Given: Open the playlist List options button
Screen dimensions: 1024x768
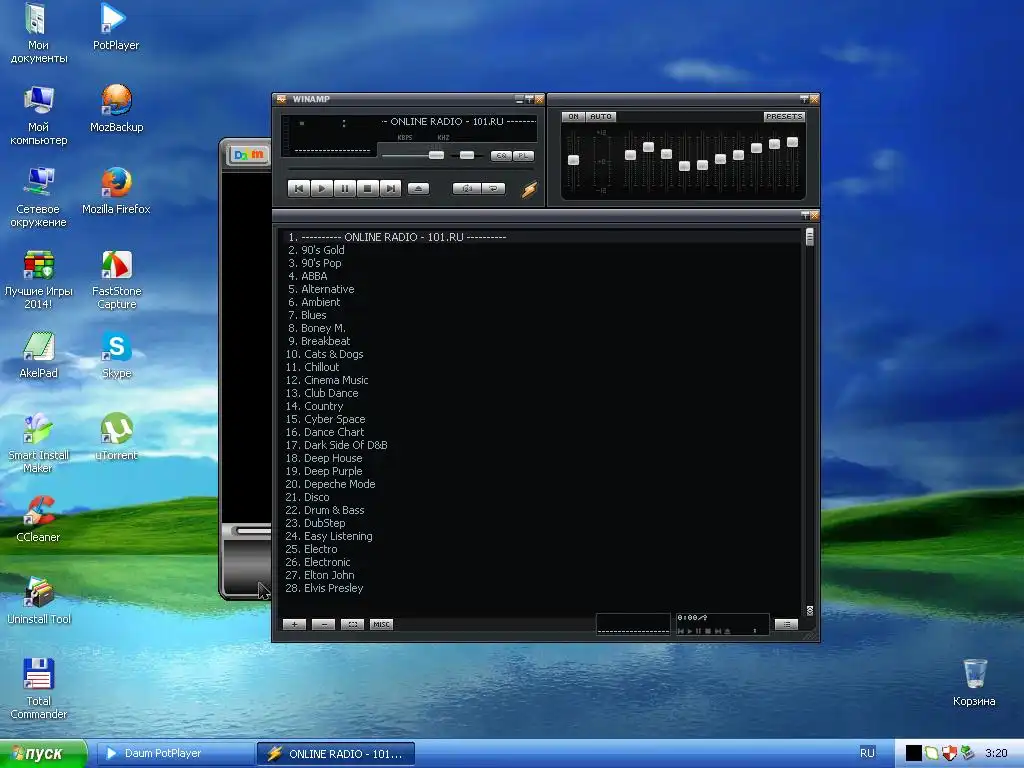Looking at the screenshot, I should (x=786, y=624).
